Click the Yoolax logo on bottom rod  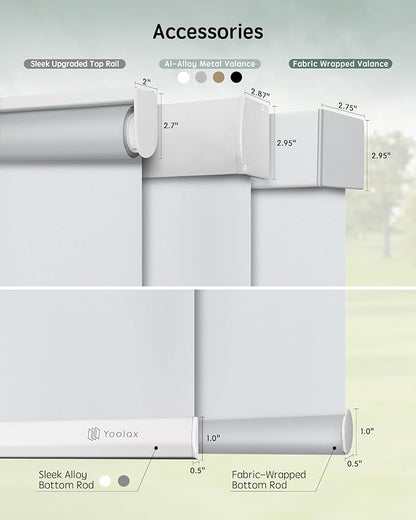(x=113, y=434)
